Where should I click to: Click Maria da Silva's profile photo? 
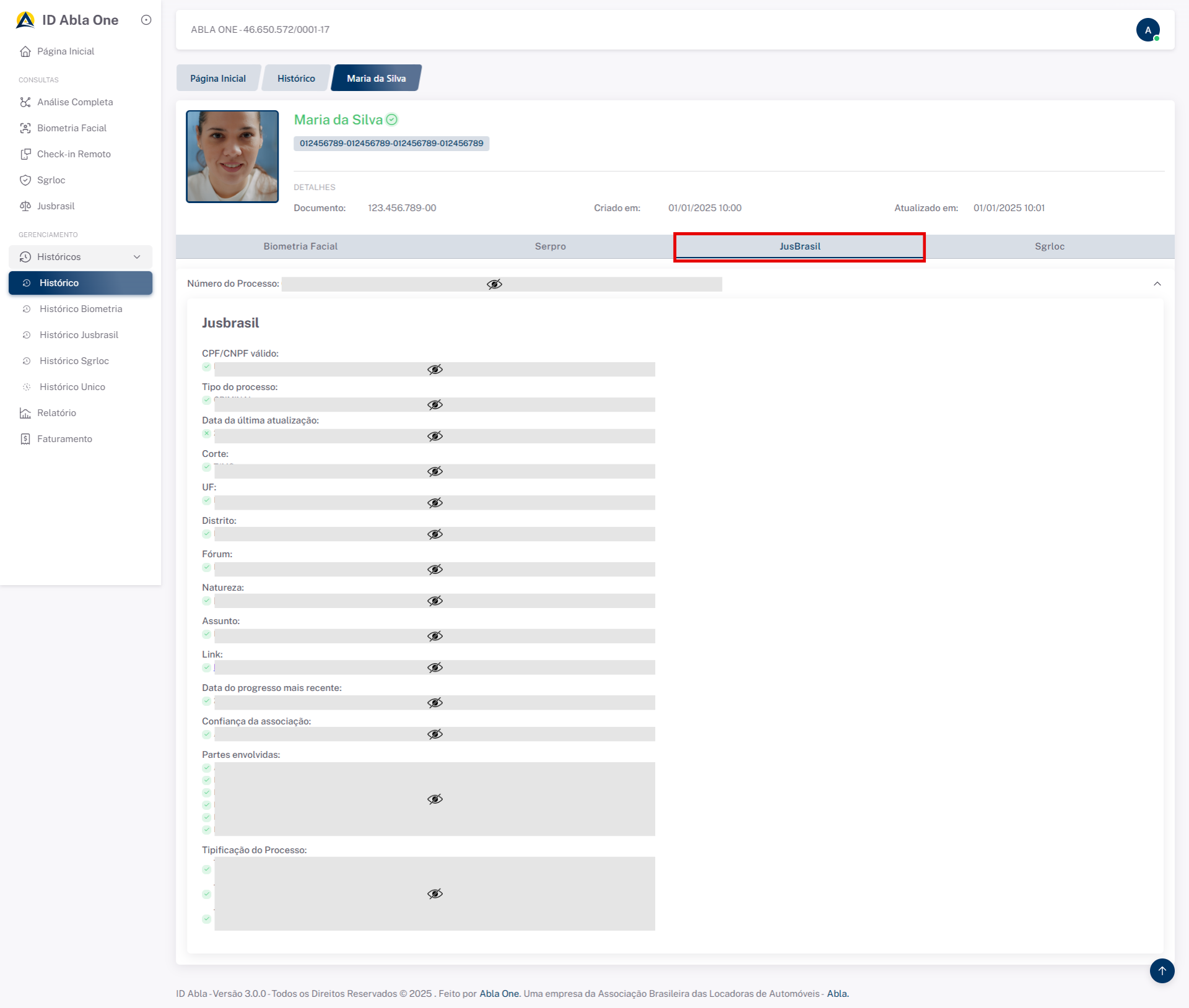click(232, 157)
